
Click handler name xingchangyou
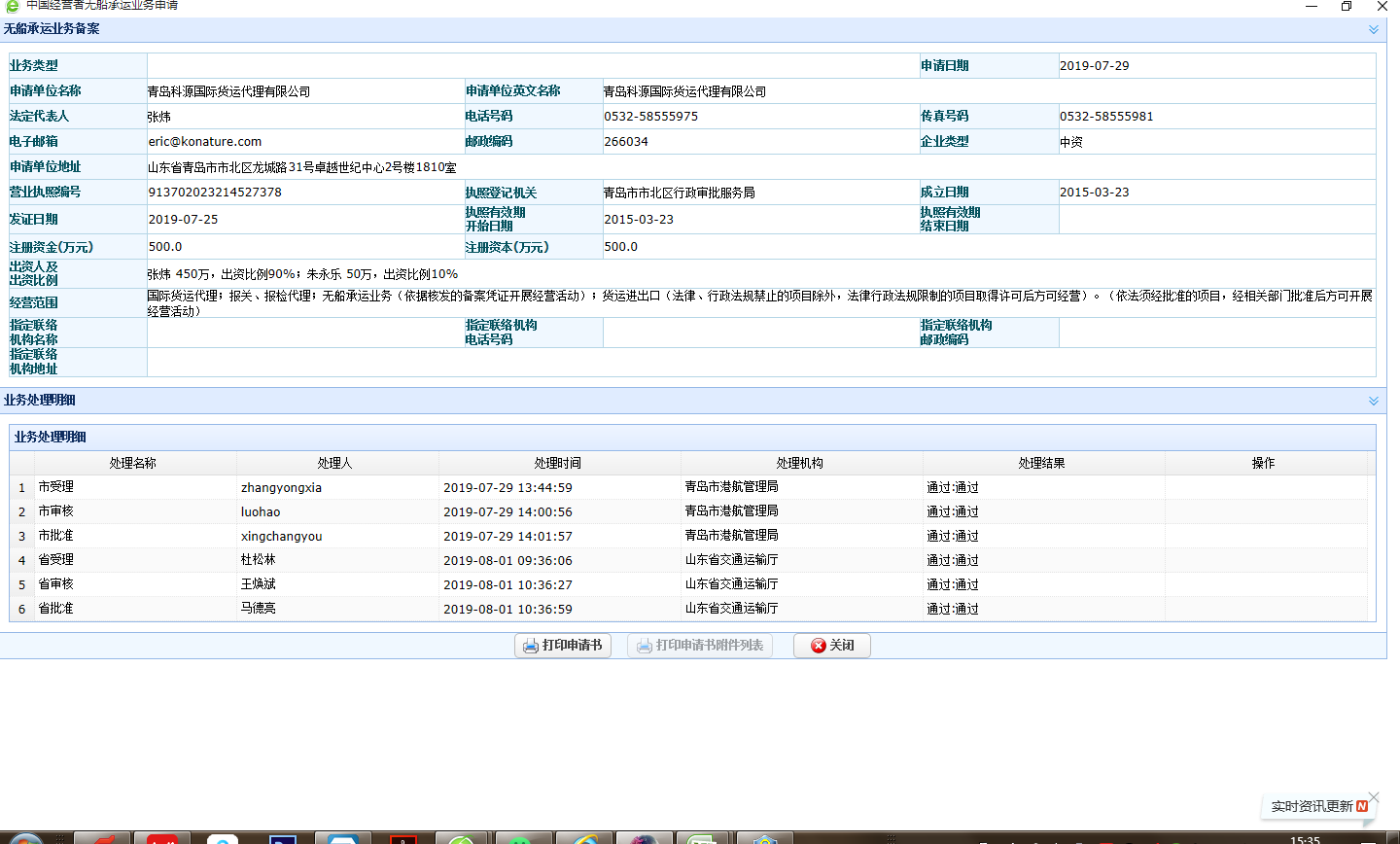click(281, 536)
